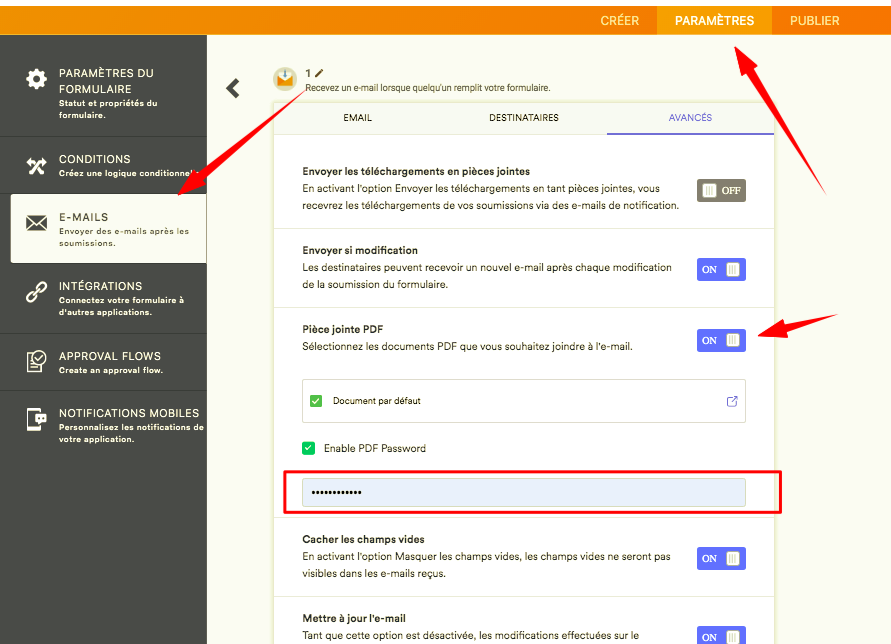This screenshot has width=891, height=644.
Task: Switch to the EMAIL tab
Action: 357,118
